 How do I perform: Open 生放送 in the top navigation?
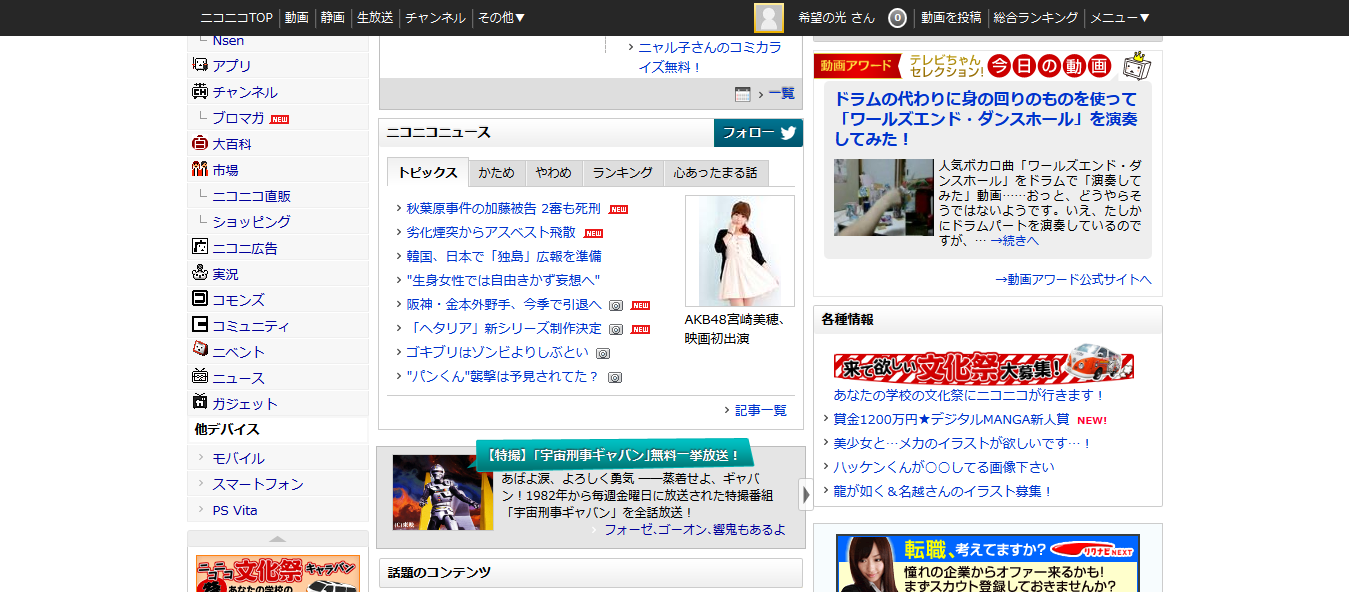pyautogui.click(x=375, y=18)
